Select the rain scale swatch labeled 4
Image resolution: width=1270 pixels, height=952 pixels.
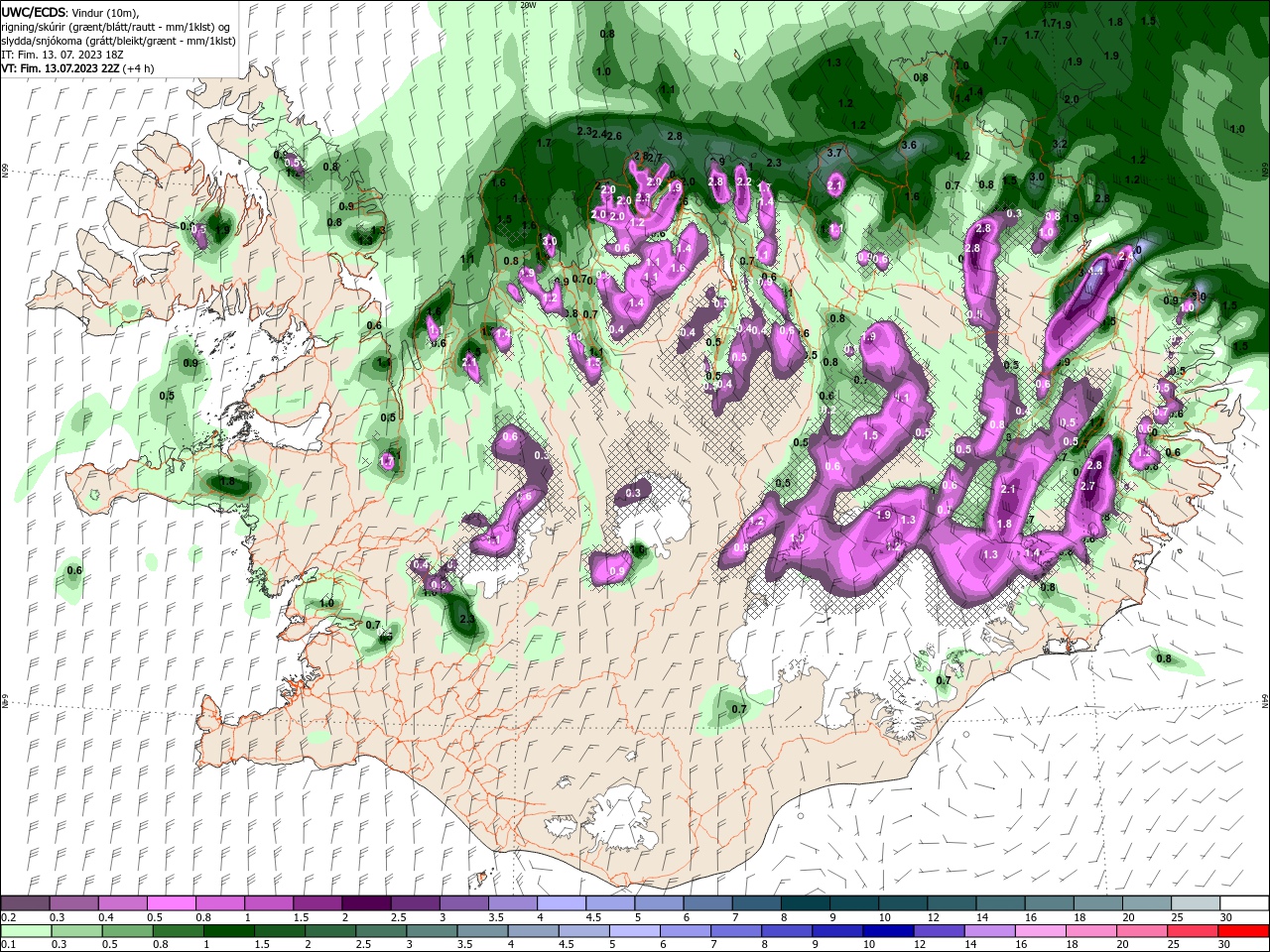533,931
